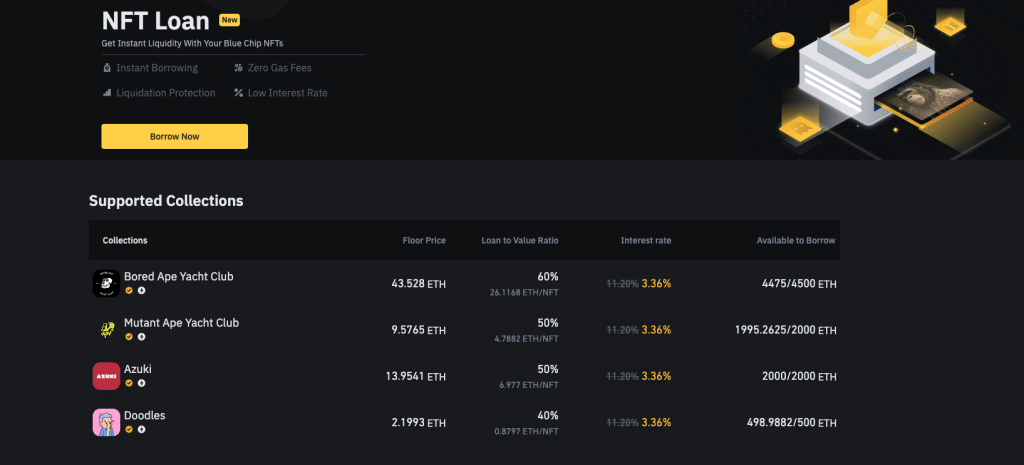Click the 1995.2625/2000 ETH availability
This screenshot has width=1024, height=465.
(786, 330)
